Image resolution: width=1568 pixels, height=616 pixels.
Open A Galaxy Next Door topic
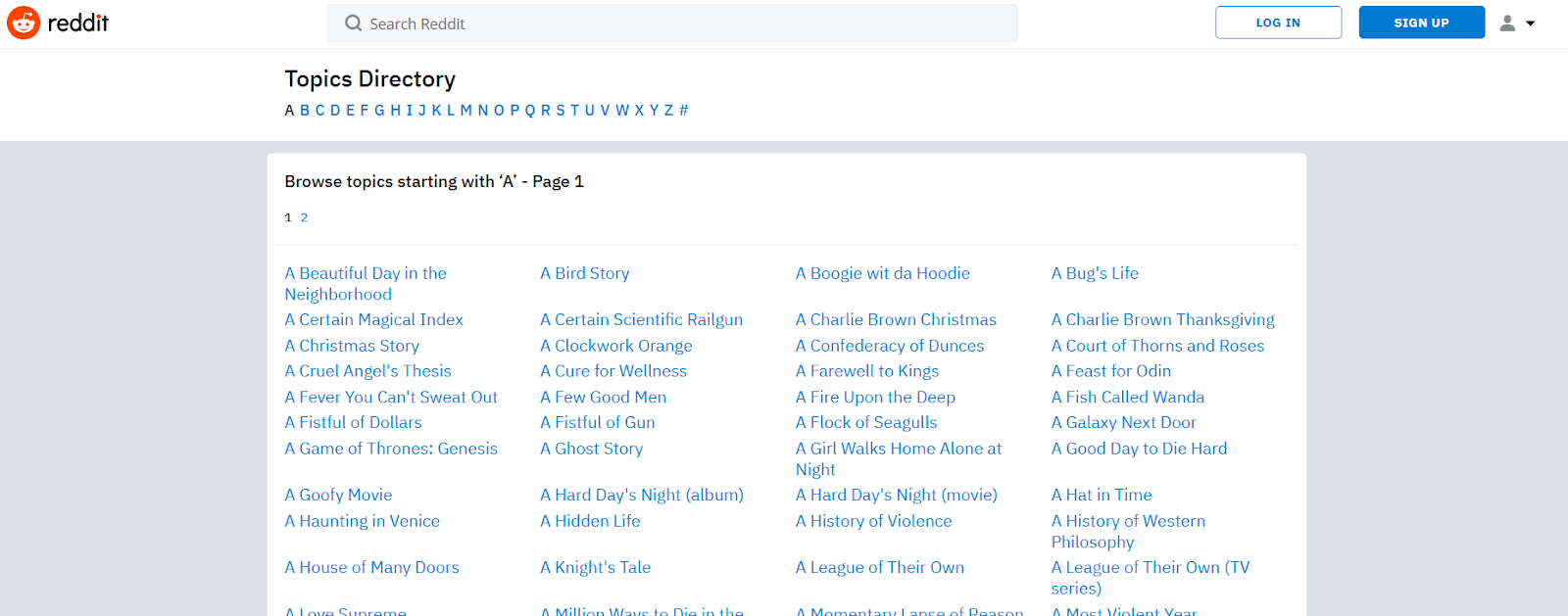tap(1124, 422)
